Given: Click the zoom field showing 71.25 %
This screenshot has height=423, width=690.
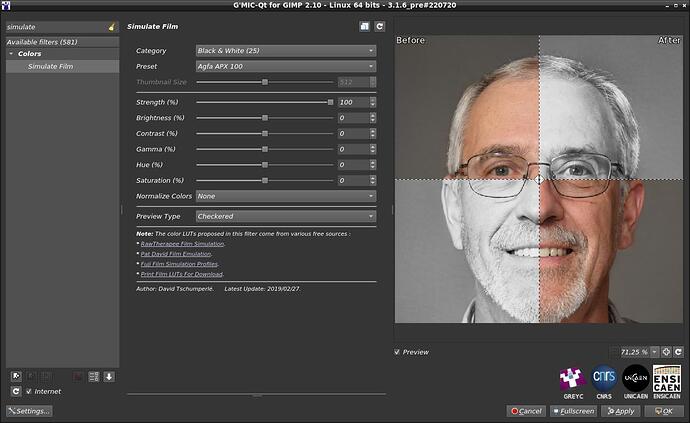Looking at the screenshot, I should click(634, 352).
